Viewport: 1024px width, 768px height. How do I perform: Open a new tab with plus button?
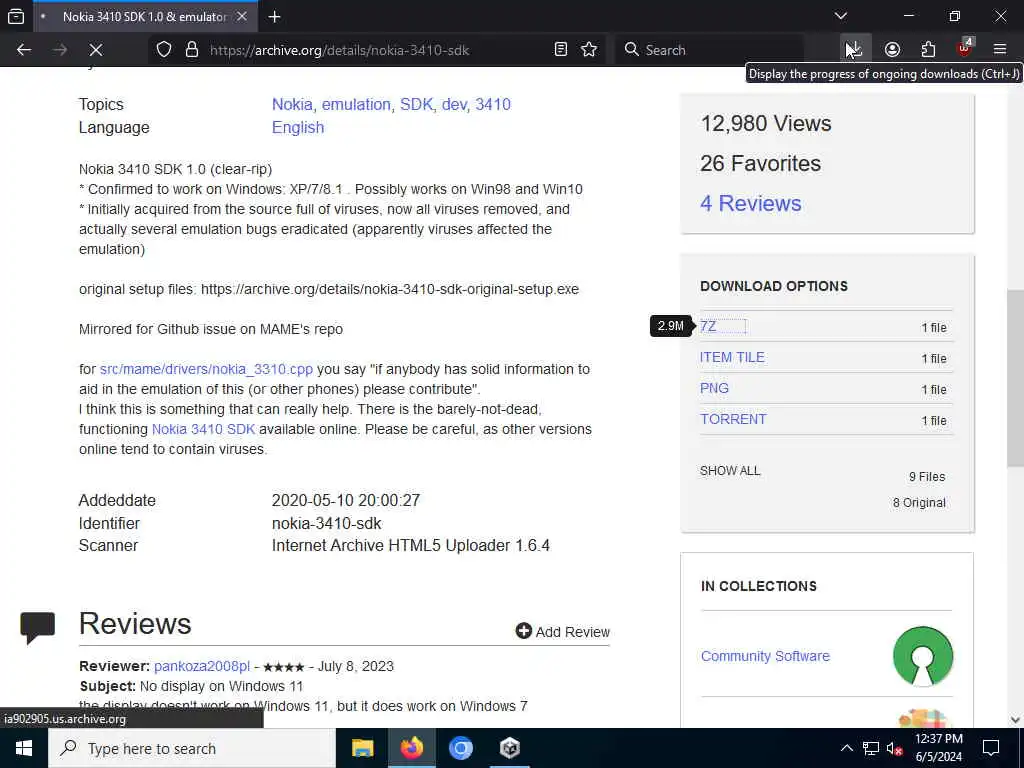[x=275, y=17]
